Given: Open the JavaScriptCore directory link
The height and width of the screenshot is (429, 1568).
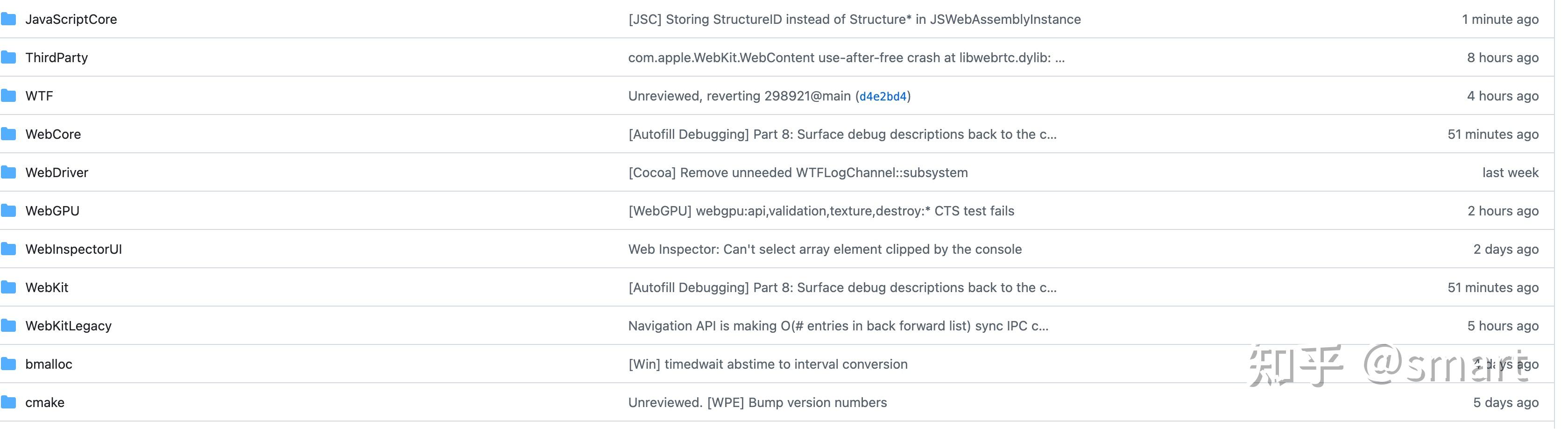Looking at the screenshot, I should point(71,20).
